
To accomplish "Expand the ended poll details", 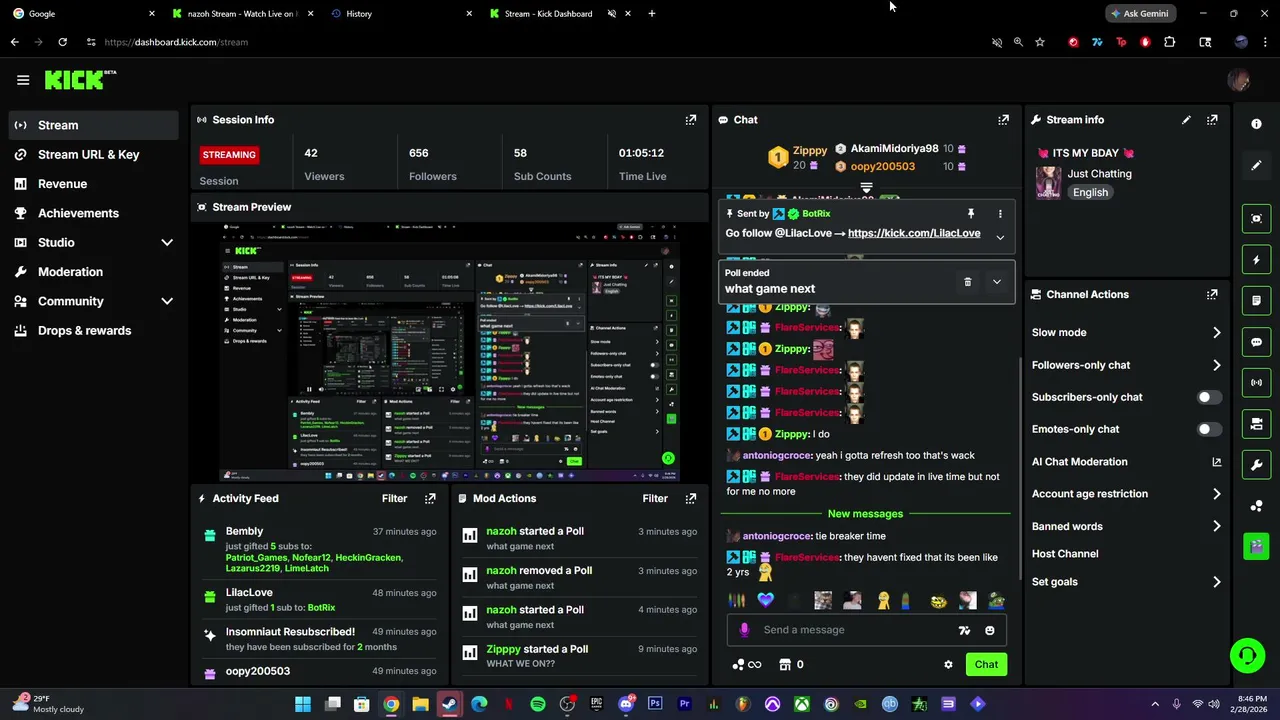I will tap(997, 282).
